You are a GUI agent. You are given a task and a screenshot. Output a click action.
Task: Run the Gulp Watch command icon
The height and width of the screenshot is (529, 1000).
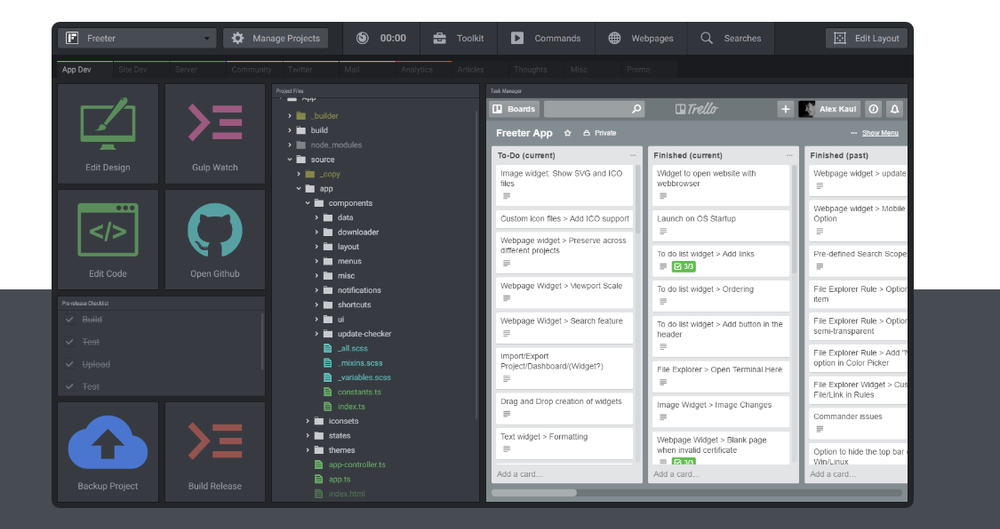click(215, 123)
